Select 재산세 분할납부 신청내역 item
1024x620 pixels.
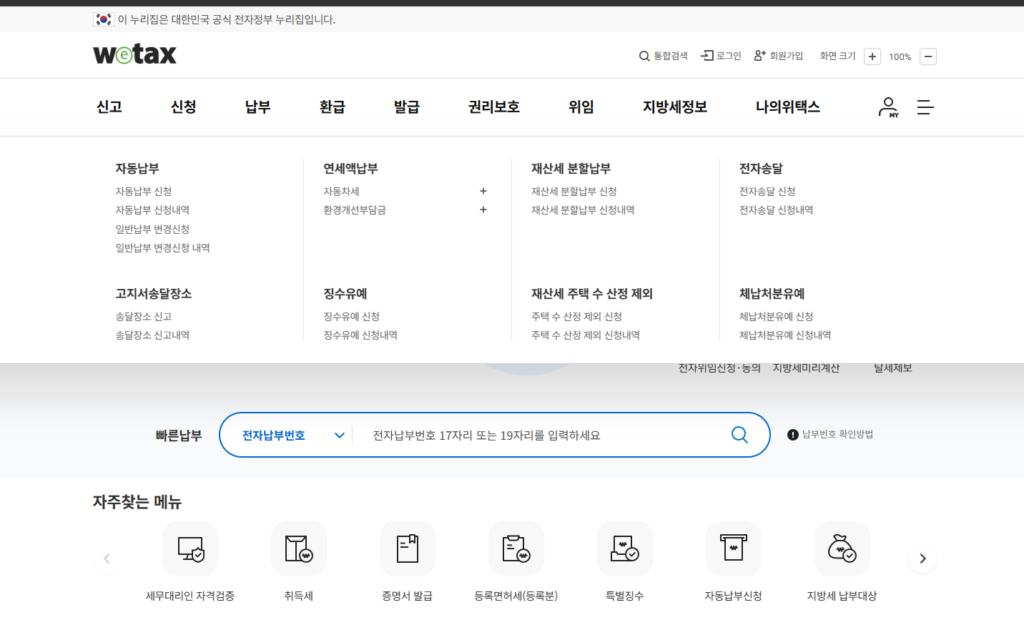click(x=583, y=210)
